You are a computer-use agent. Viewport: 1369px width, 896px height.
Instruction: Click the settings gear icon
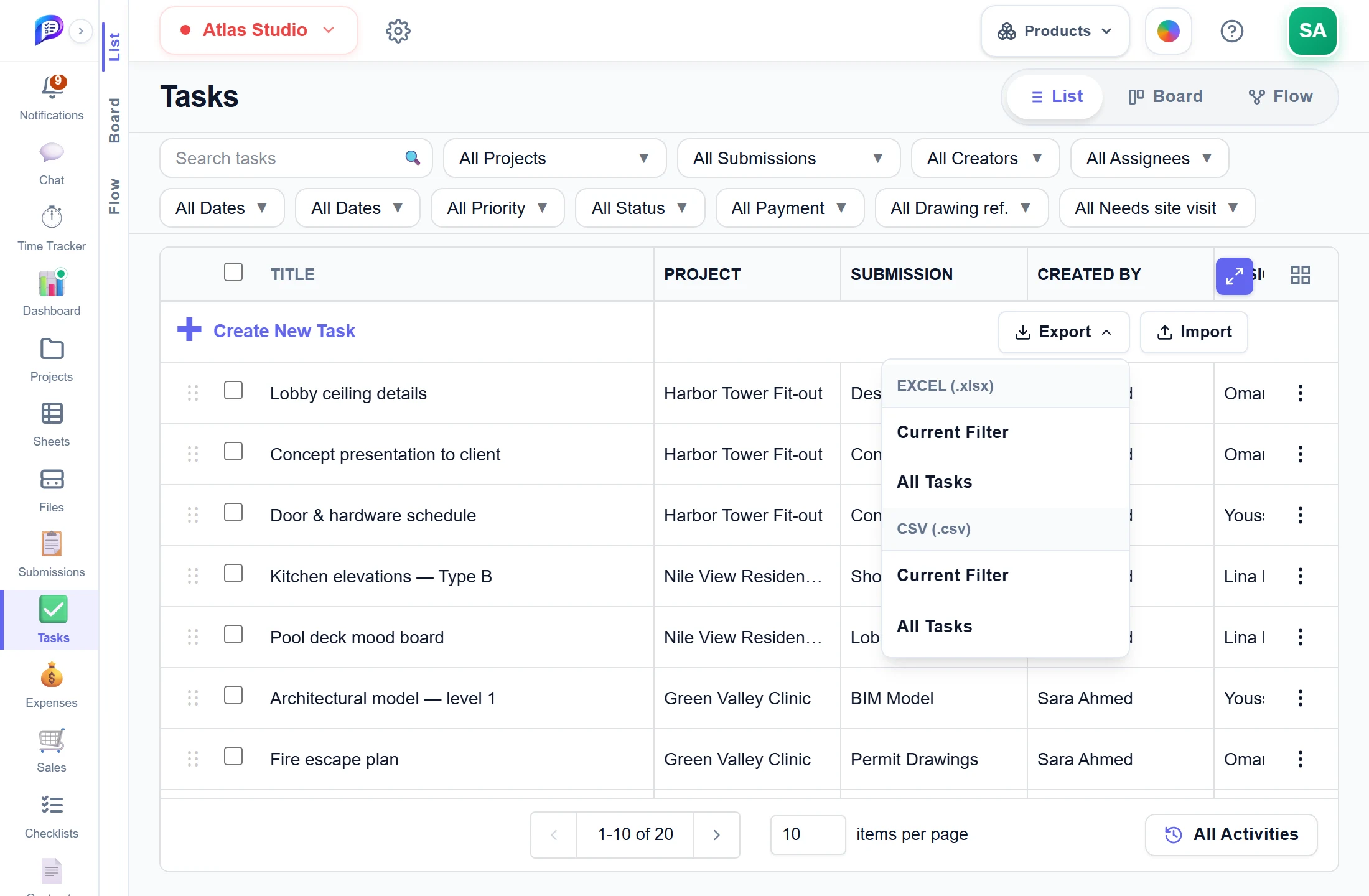coord(398,30)
